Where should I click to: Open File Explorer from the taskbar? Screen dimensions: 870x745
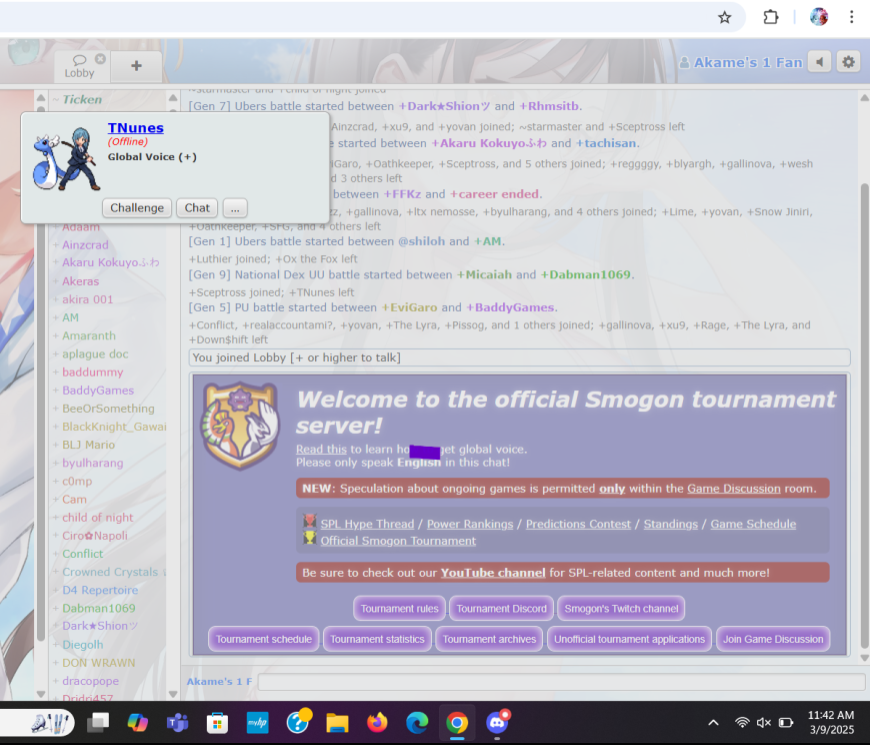pyautogui.click(x=337, y=722)
